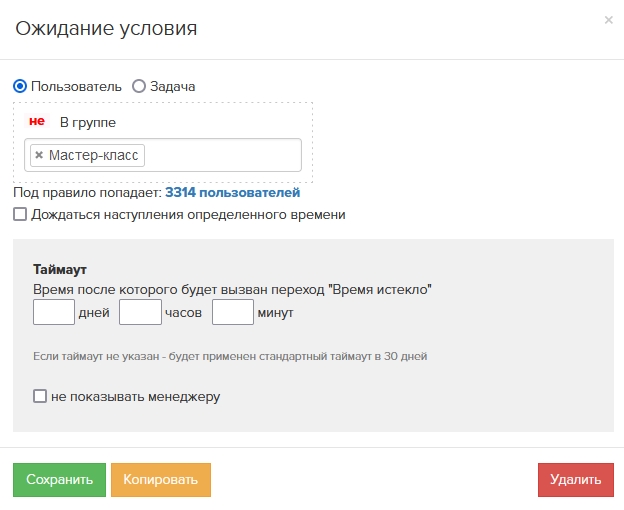Viewport: 624px width, 510px height.
Task: Click the Таймаут section heading
Action: click(60, 270)
